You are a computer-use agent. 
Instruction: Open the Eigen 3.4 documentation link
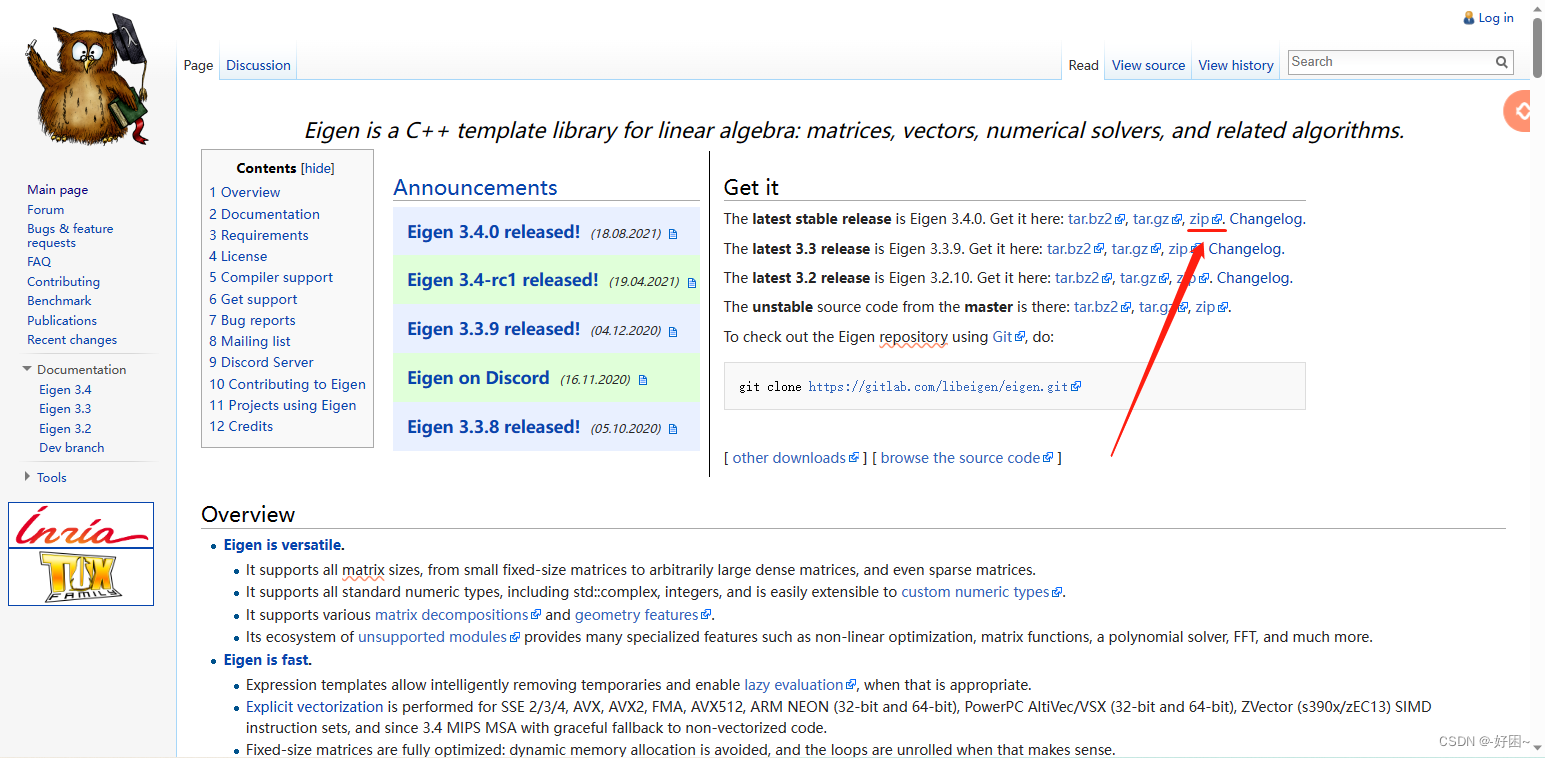tap(65, 390)
